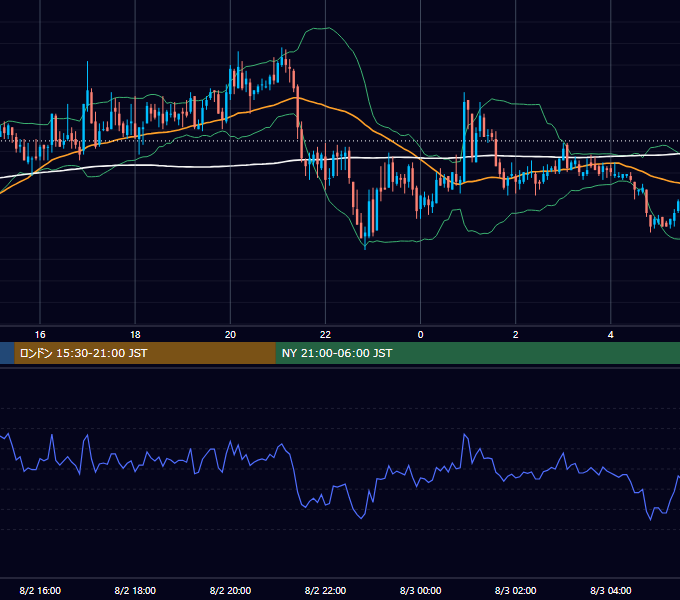Viewport: 680px width, 600px height.
Task: Click the 8/2 20:00 date label
Action: (230, 590)
